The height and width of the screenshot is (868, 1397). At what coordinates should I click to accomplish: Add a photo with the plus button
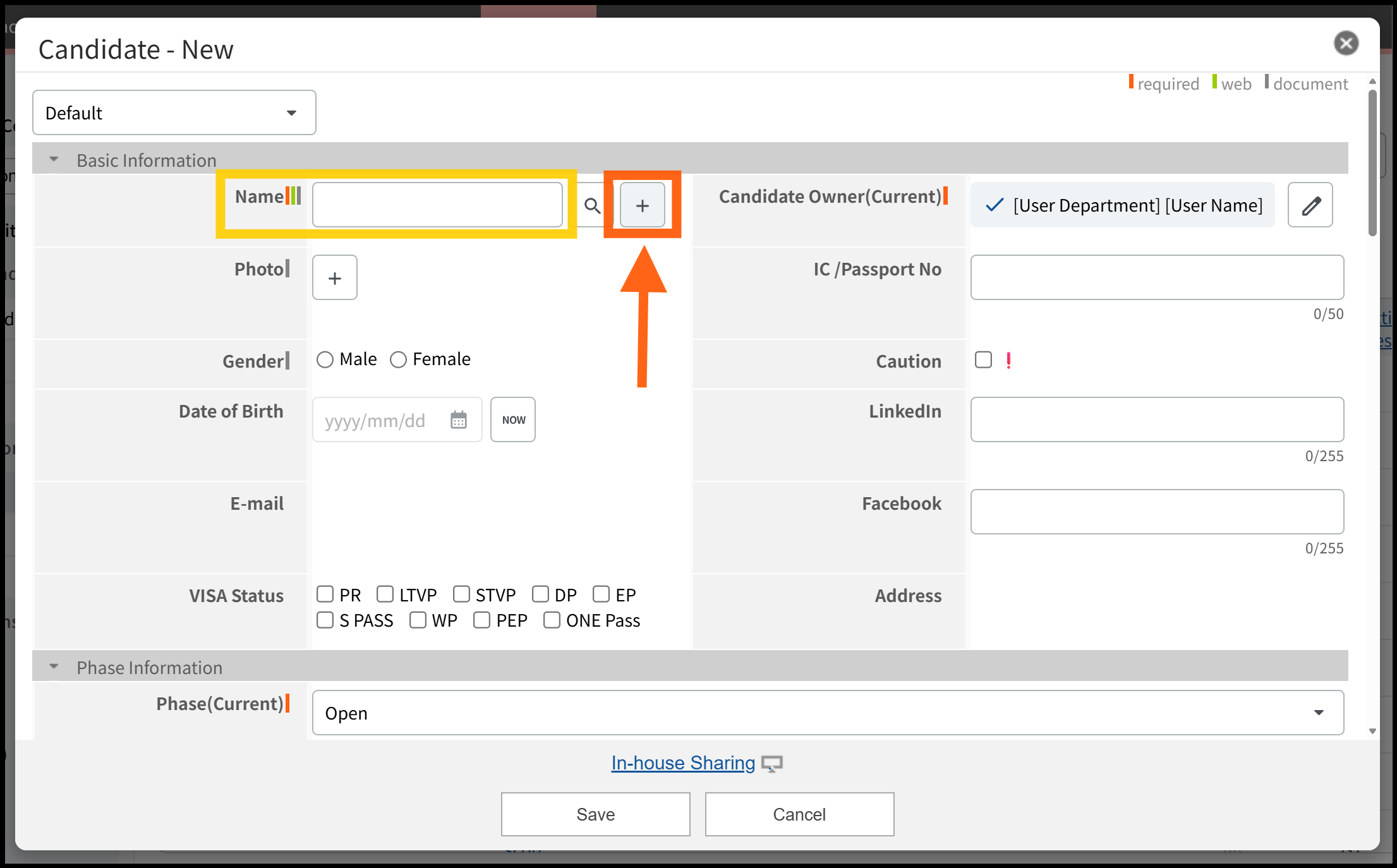pyautogui.click(x=334, y=278)
